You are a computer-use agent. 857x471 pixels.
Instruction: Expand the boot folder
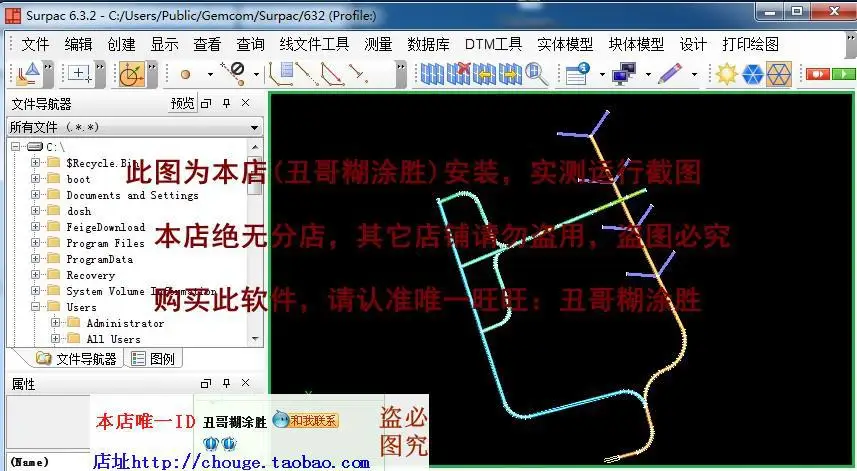36,179
